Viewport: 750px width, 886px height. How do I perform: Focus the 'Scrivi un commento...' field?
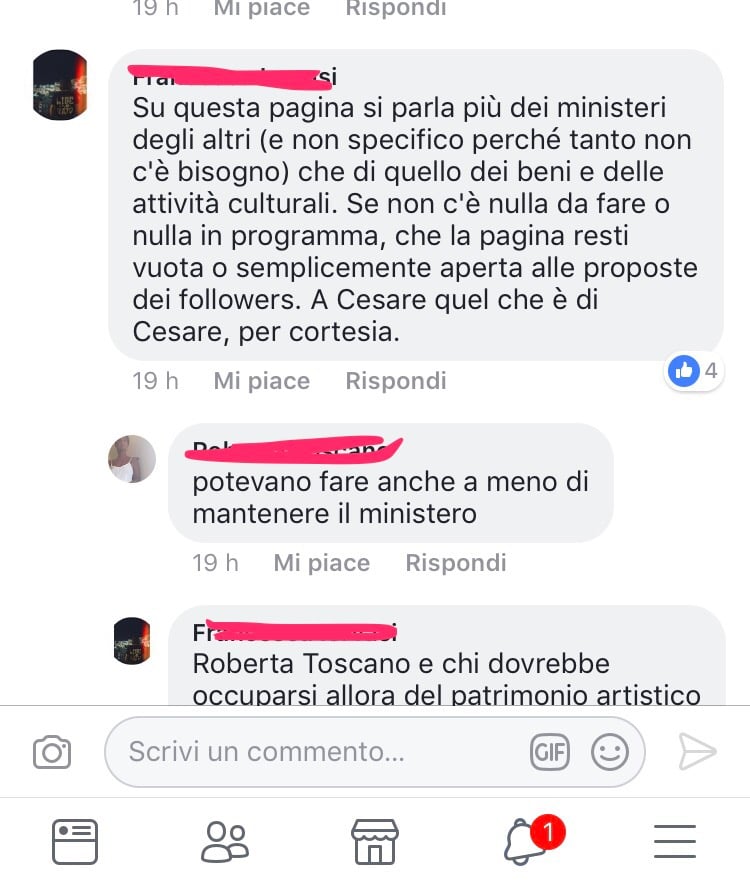pyautogui.click(x=374, y=752)
